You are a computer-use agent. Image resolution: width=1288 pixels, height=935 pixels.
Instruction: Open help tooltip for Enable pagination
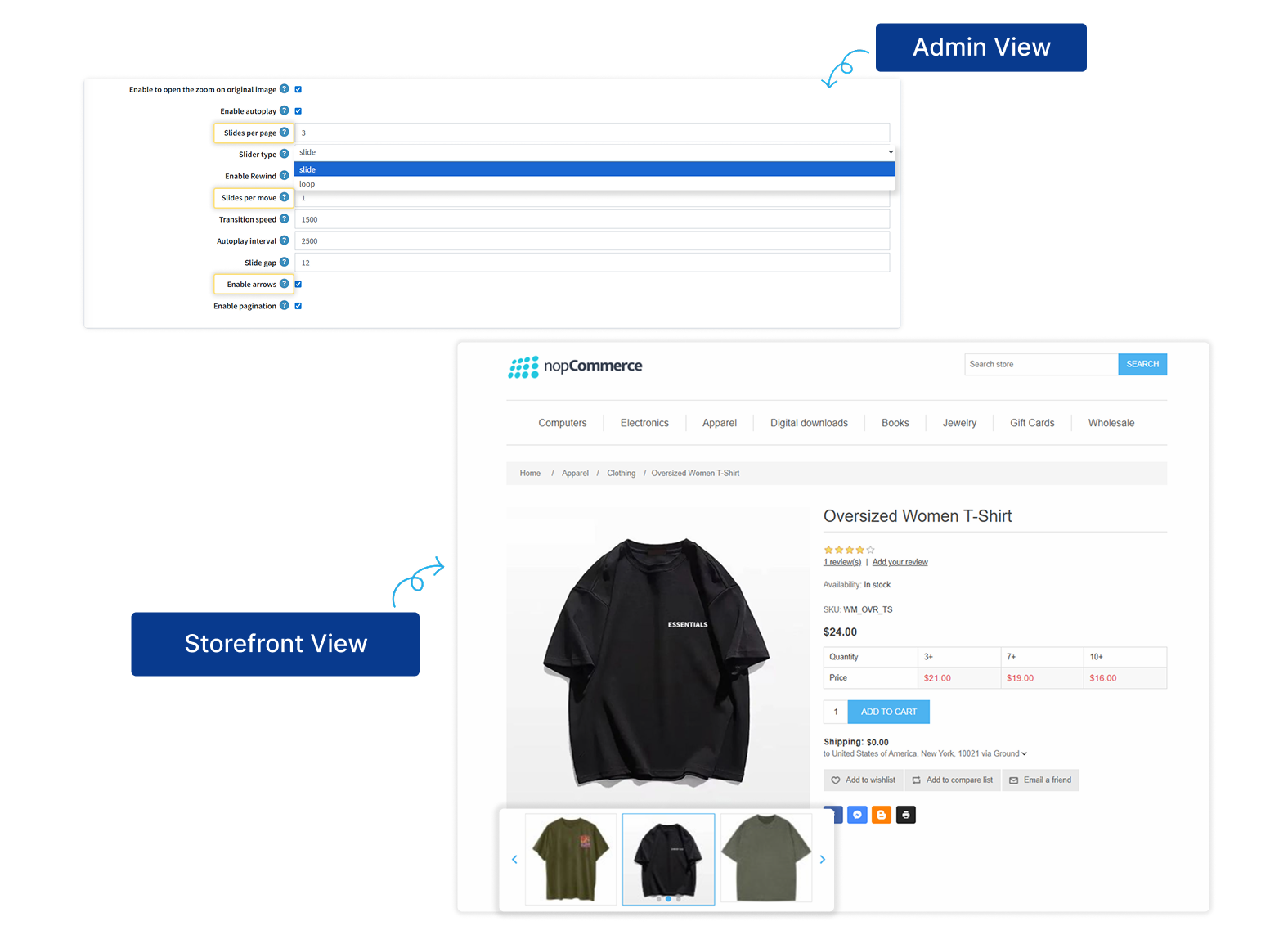pyautogui.click(x=285, y=305)
